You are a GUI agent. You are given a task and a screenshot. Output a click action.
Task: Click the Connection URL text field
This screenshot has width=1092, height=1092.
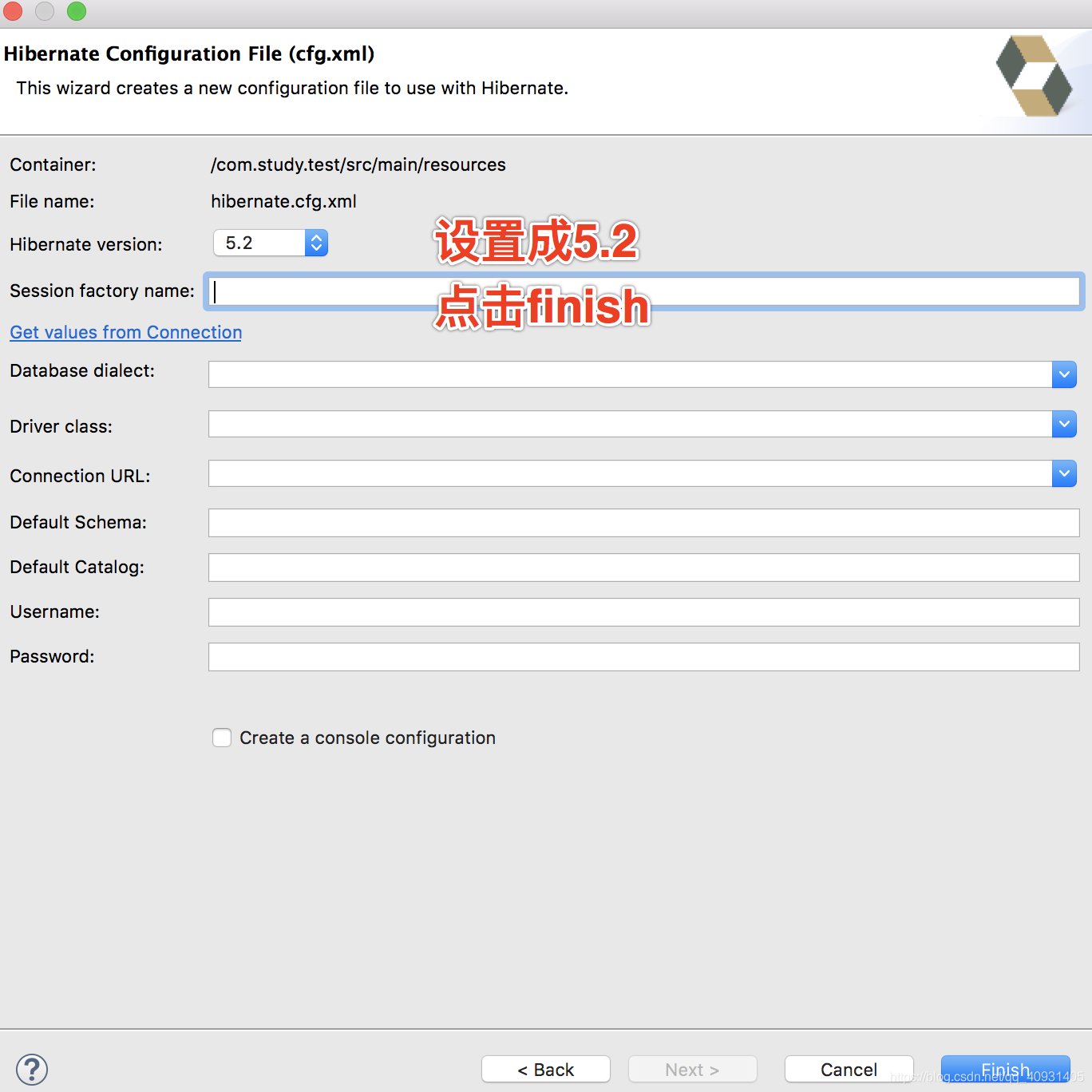[631, 473]
